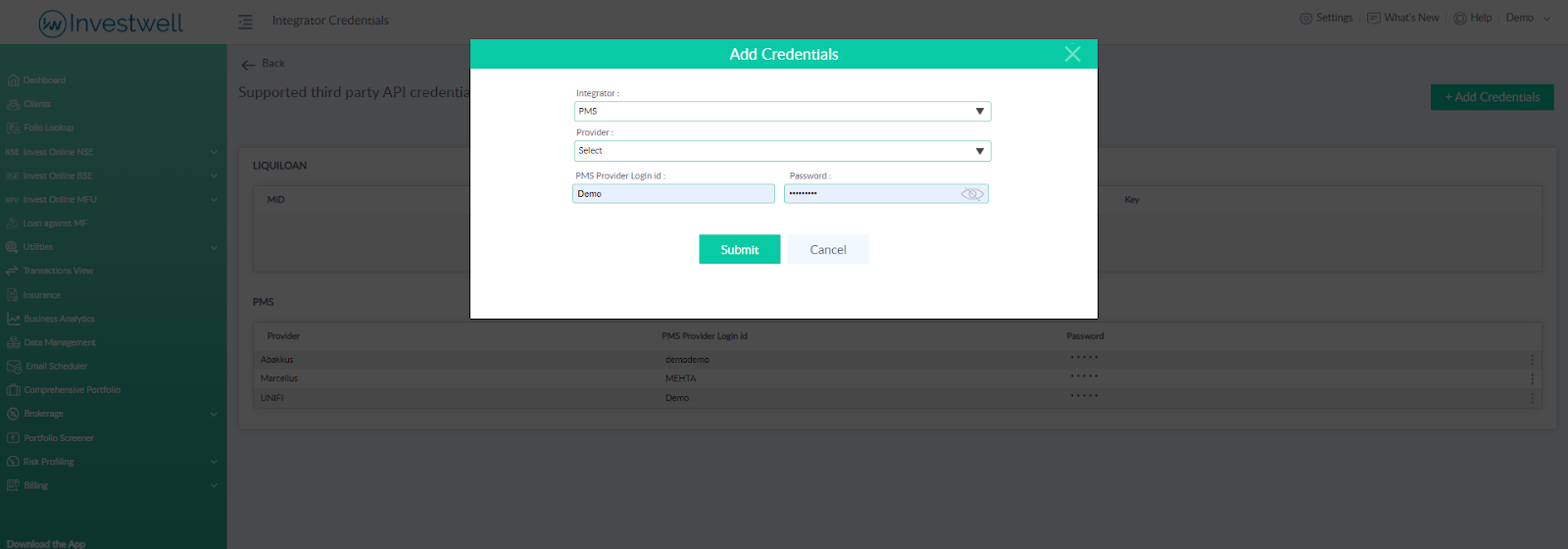The image size is (1568, 549).
Task: Click the Transactions View icon
Action: [x=13, y=271]
